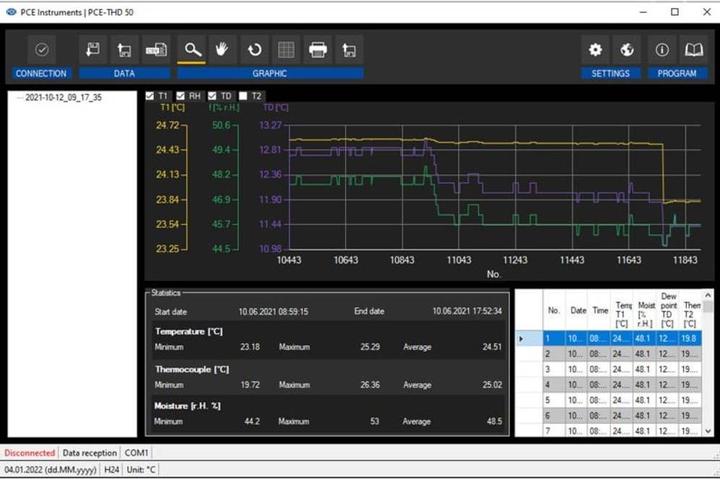Click the Data reception status entry

pyautogui.click(x=90, y=453)
